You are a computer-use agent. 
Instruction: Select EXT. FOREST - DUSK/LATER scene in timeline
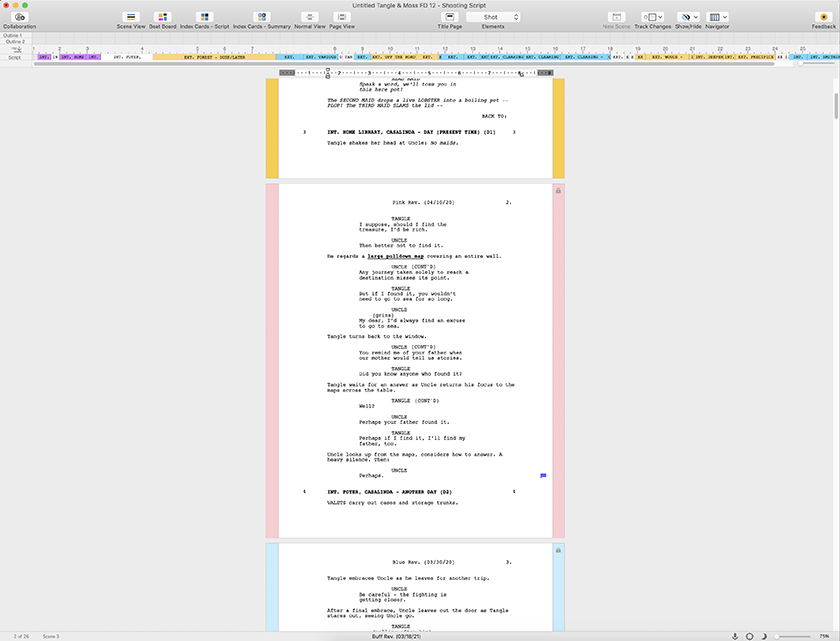tap(213, 58)
